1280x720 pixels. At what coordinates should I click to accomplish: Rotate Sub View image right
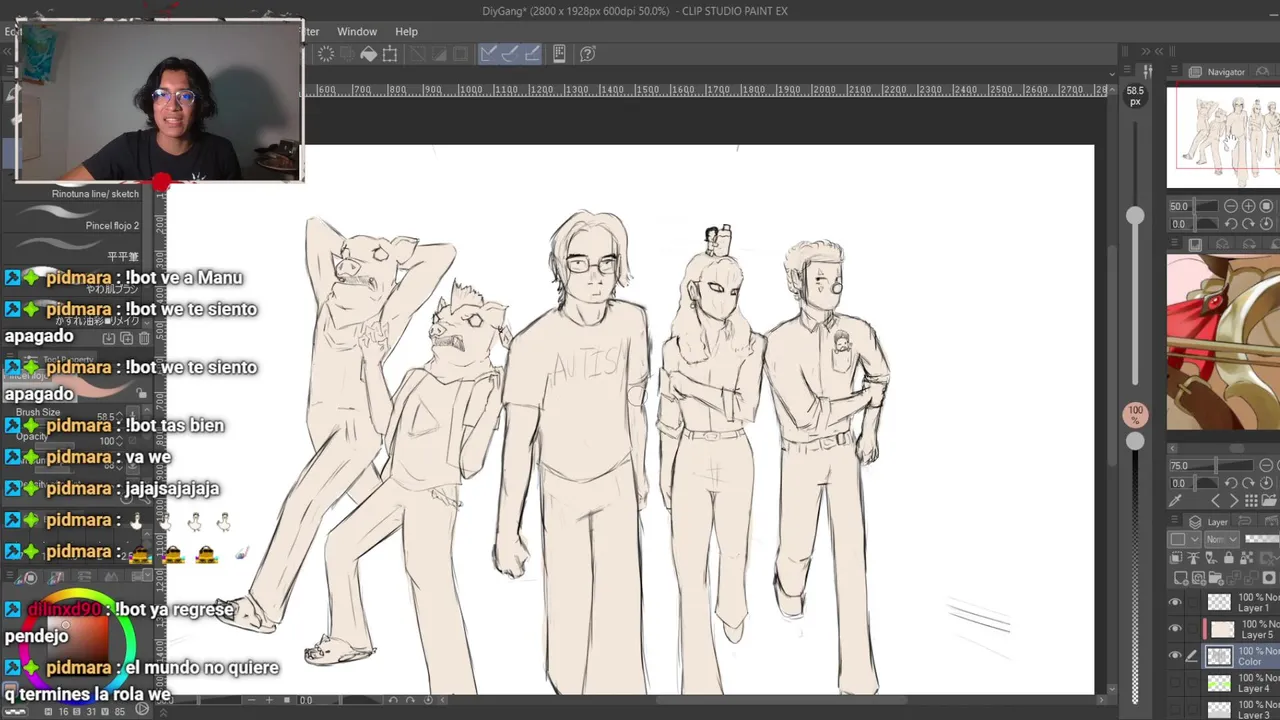coord(1248,483)
